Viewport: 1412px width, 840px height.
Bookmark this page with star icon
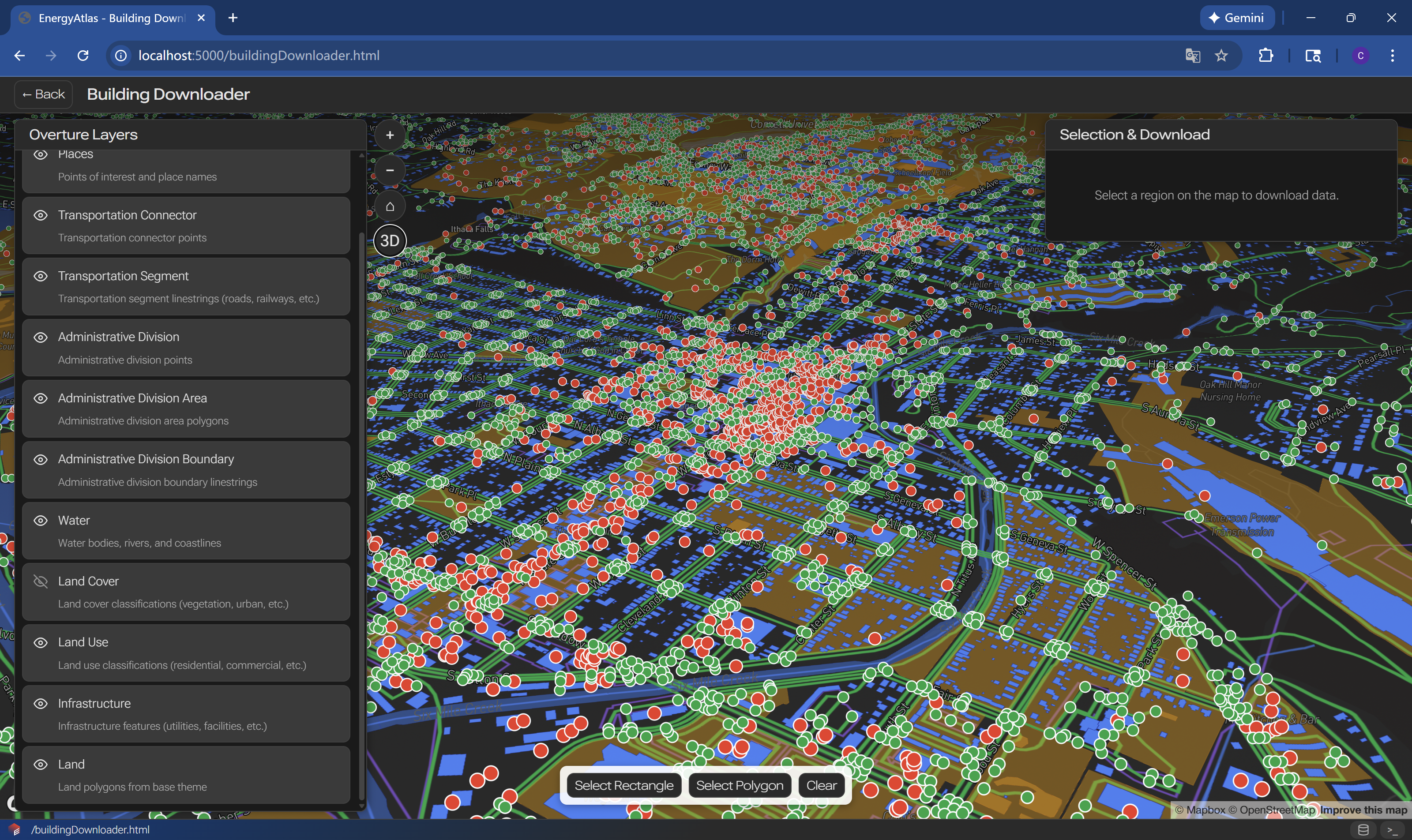[x=1221, y=56]
